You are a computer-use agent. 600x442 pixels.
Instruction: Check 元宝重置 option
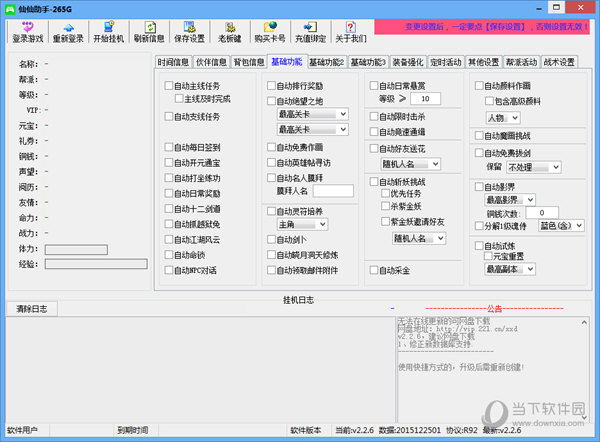click(488, 256)
